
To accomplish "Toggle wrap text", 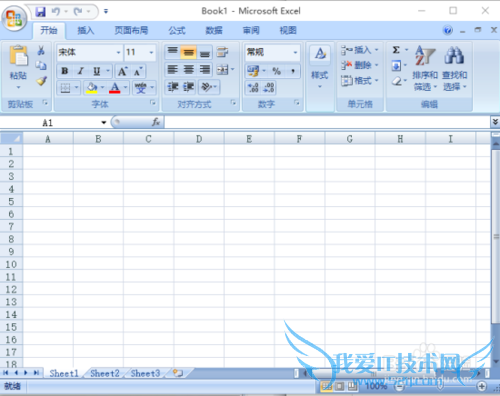I will click(222, 52).
